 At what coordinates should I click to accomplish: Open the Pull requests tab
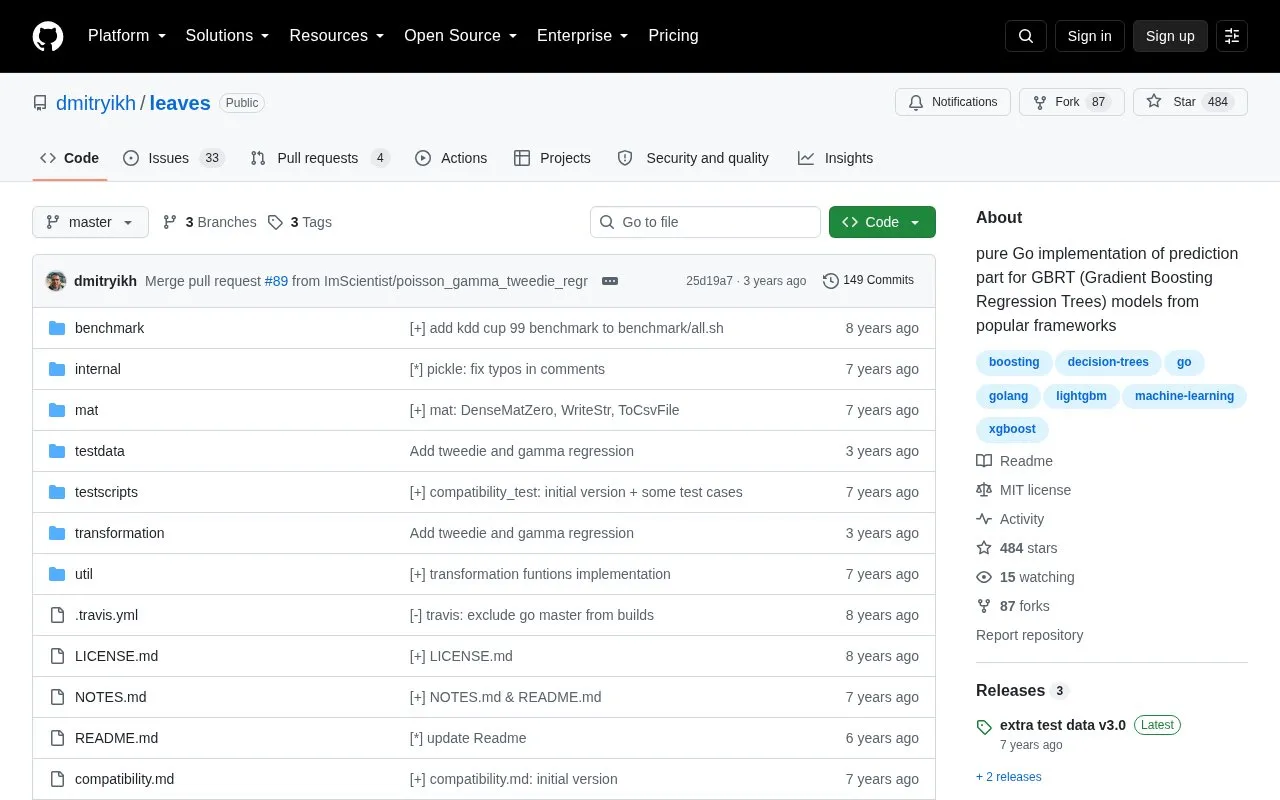[x=319, y=158]
